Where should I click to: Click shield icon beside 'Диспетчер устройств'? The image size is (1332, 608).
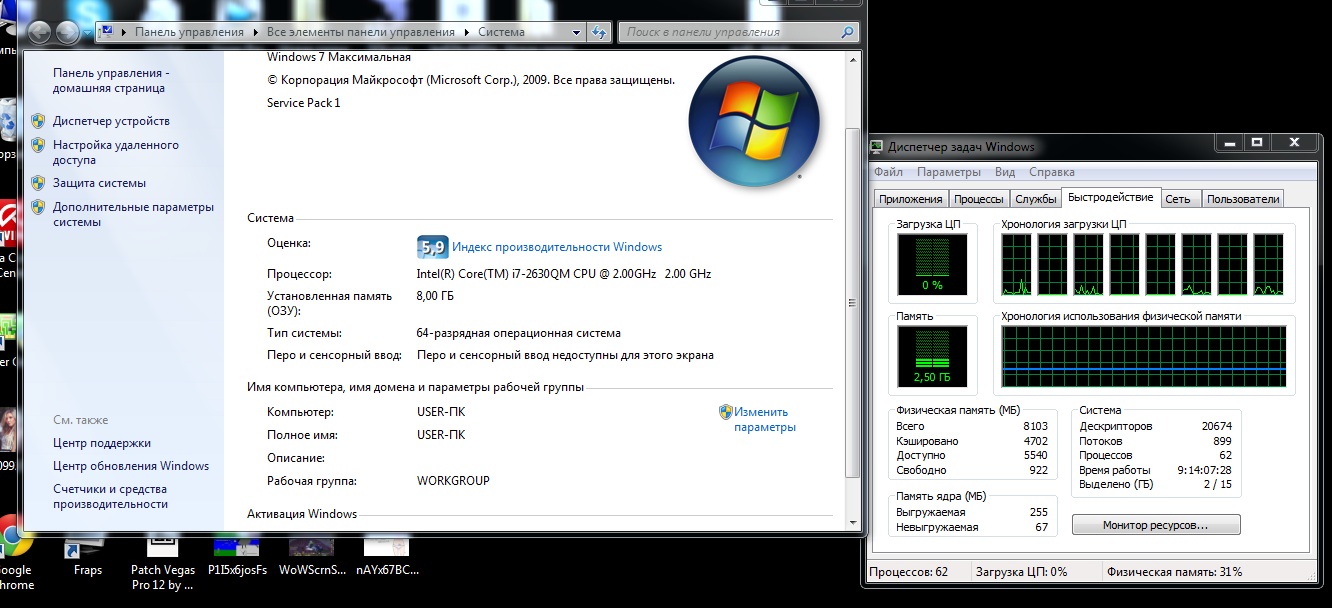click(38, 121)
